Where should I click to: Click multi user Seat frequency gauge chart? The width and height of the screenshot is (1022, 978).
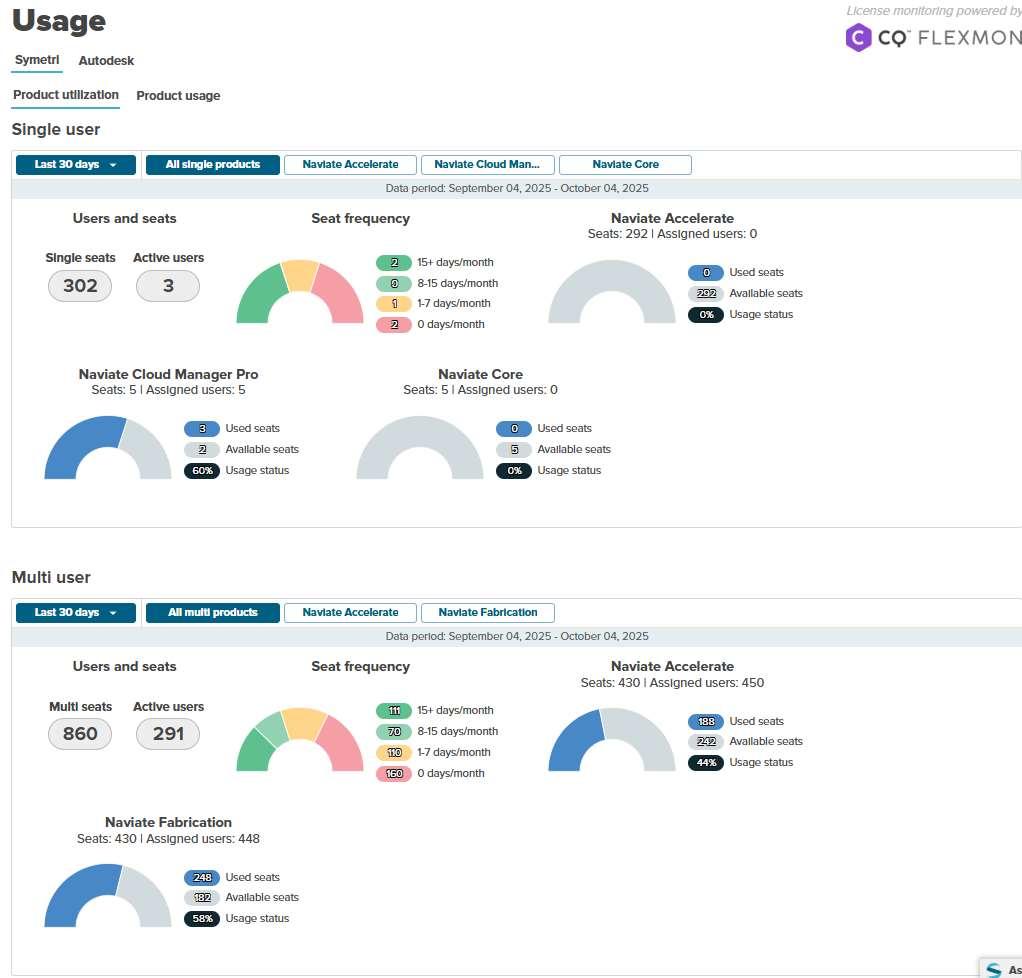[x=300, y=739]
